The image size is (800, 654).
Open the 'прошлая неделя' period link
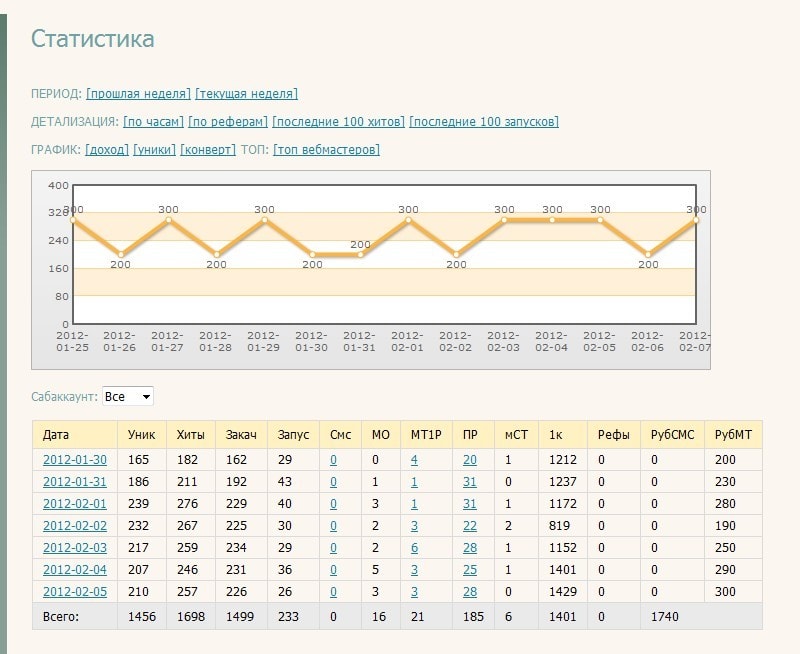[x=138, y=94]
